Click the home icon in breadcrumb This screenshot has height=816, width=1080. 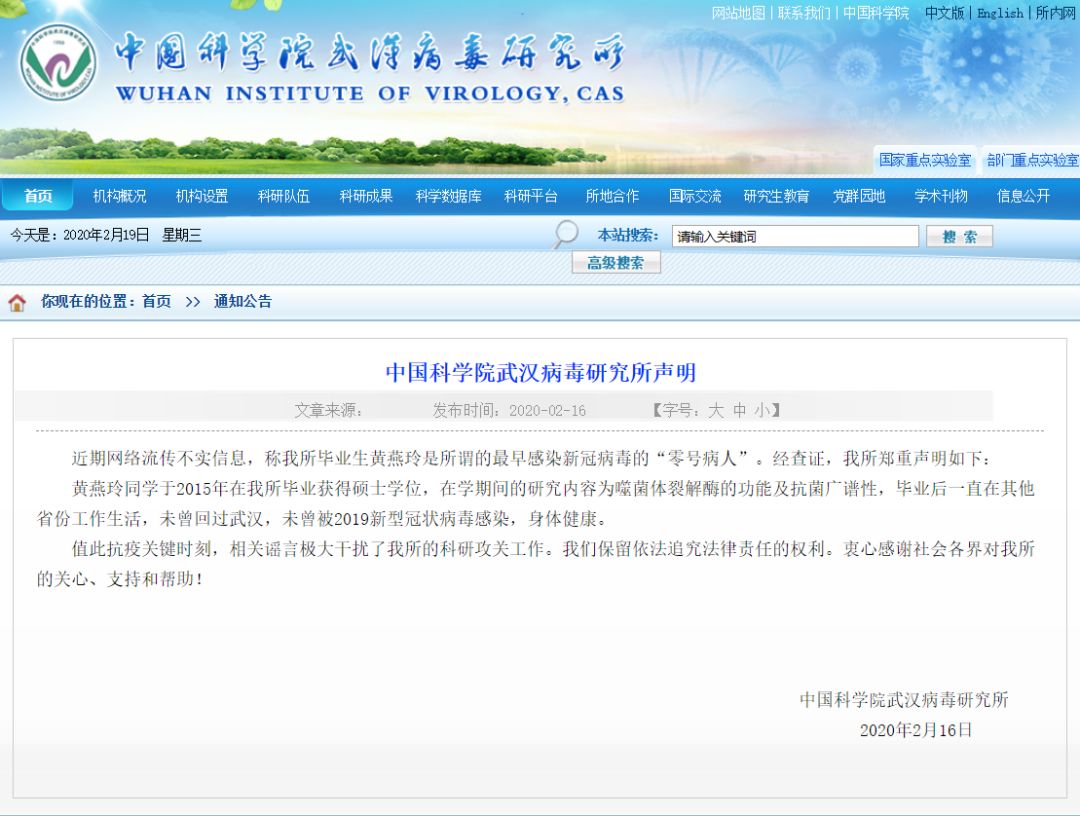[x=17, y=302]
